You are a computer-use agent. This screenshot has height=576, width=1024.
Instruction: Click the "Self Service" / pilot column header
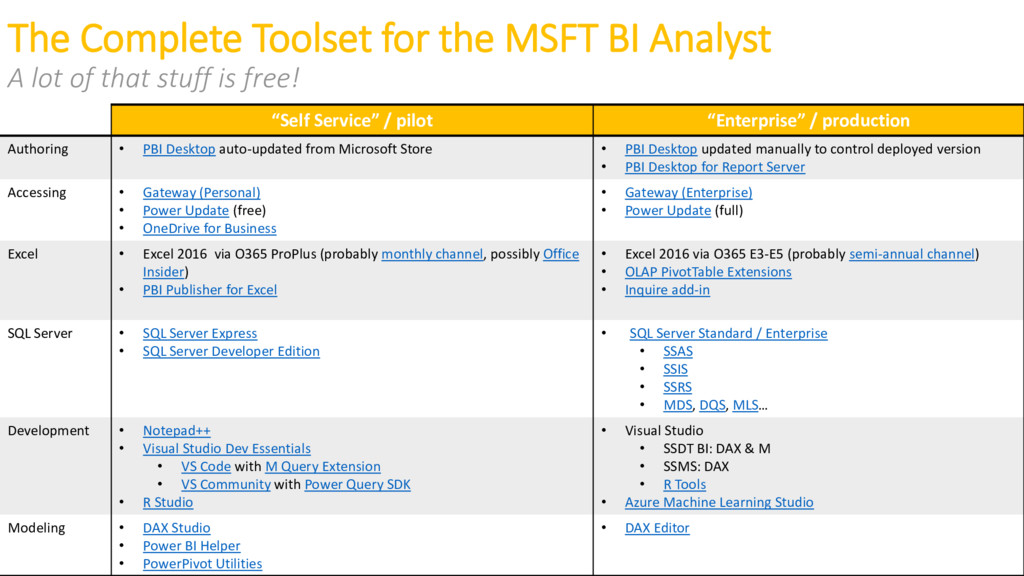tap(352, 120)
